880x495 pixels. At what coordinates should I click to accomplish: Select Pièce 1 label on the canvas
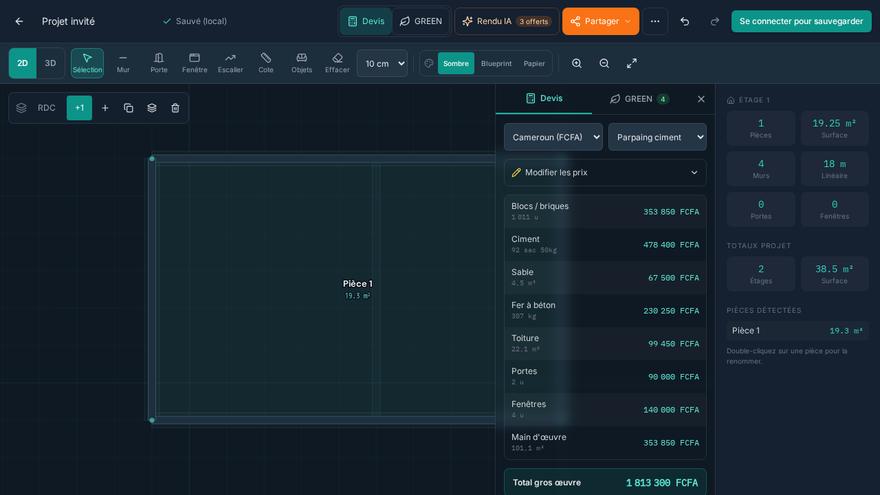(358, 284)
